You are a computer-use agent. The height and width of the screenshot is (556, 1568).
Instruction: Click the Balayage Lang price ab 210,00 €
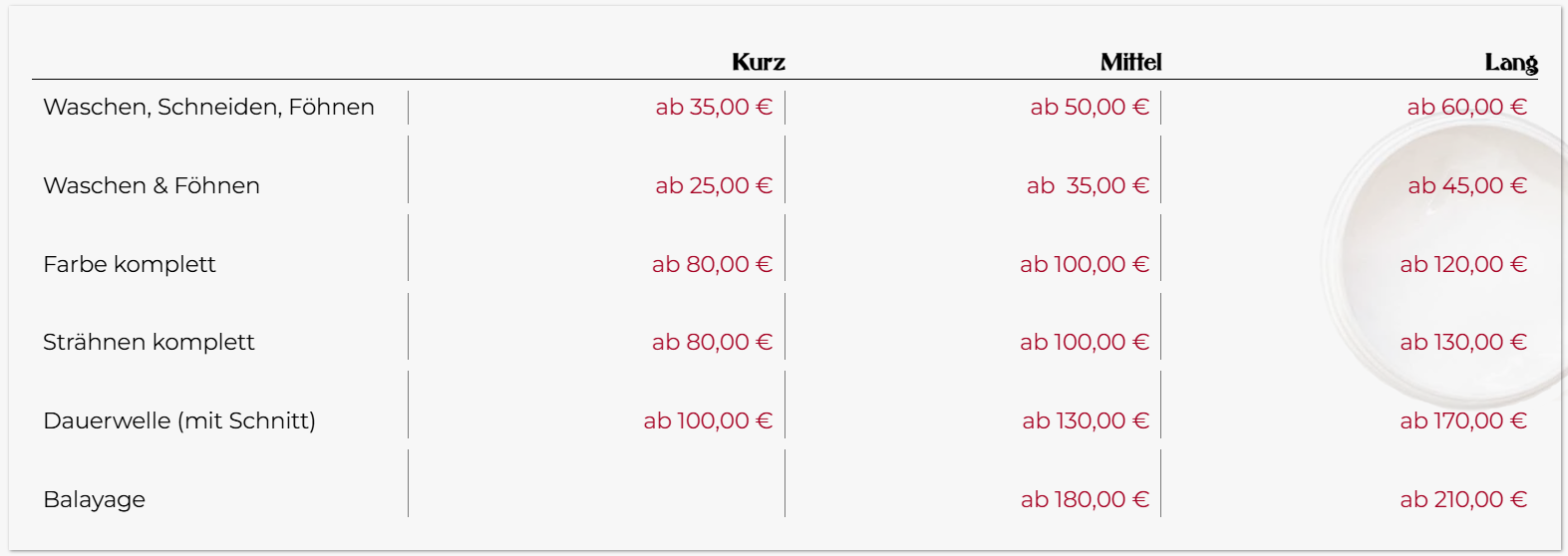(1463, 499)
